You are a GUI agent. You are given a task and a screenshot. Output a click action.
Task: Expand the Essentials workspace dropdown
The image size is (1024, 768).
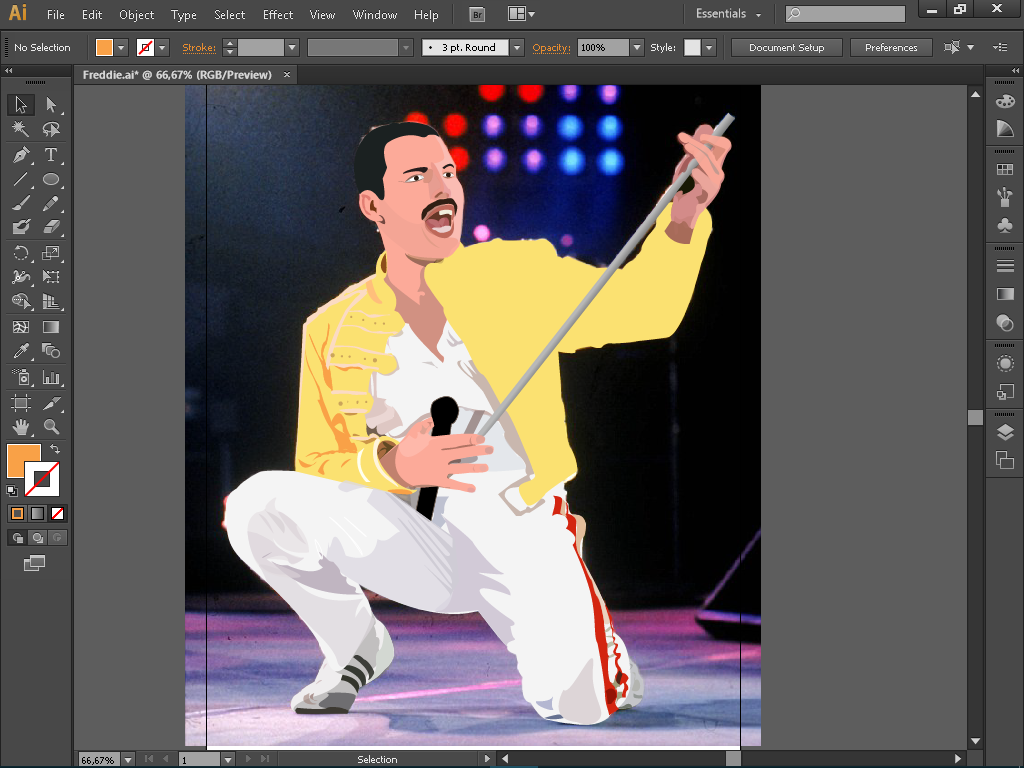[729, 15]
